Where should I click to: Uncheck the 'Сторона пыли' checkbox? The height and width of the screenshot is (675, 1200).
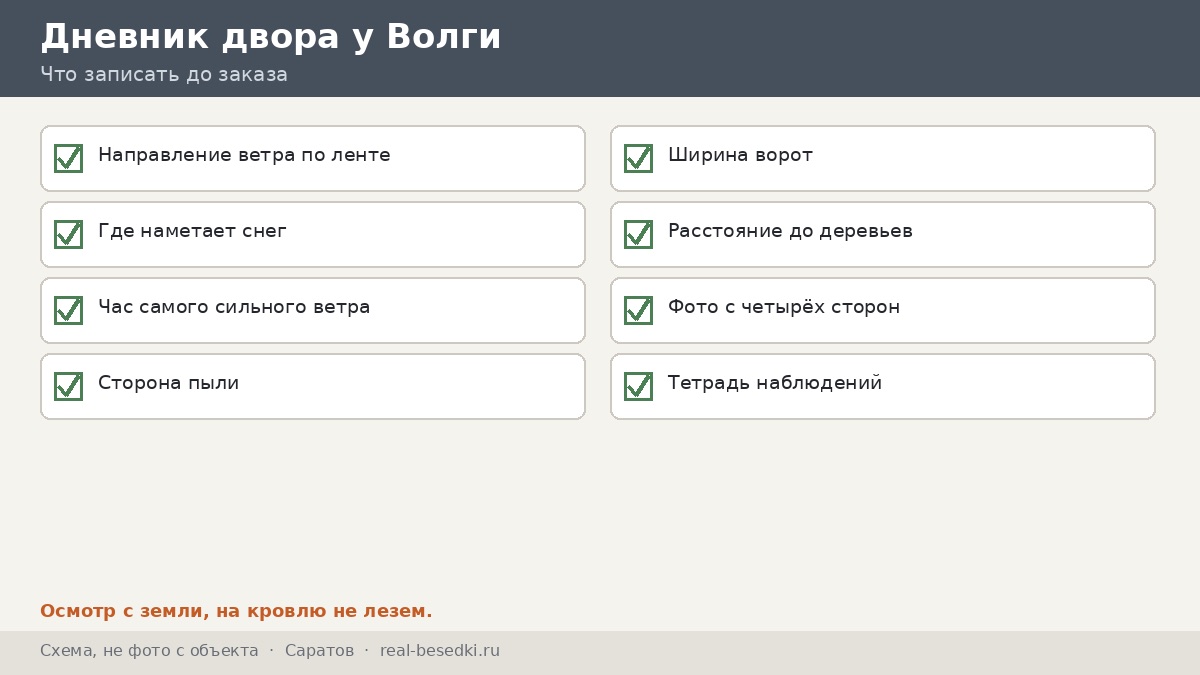pos(68,386)
